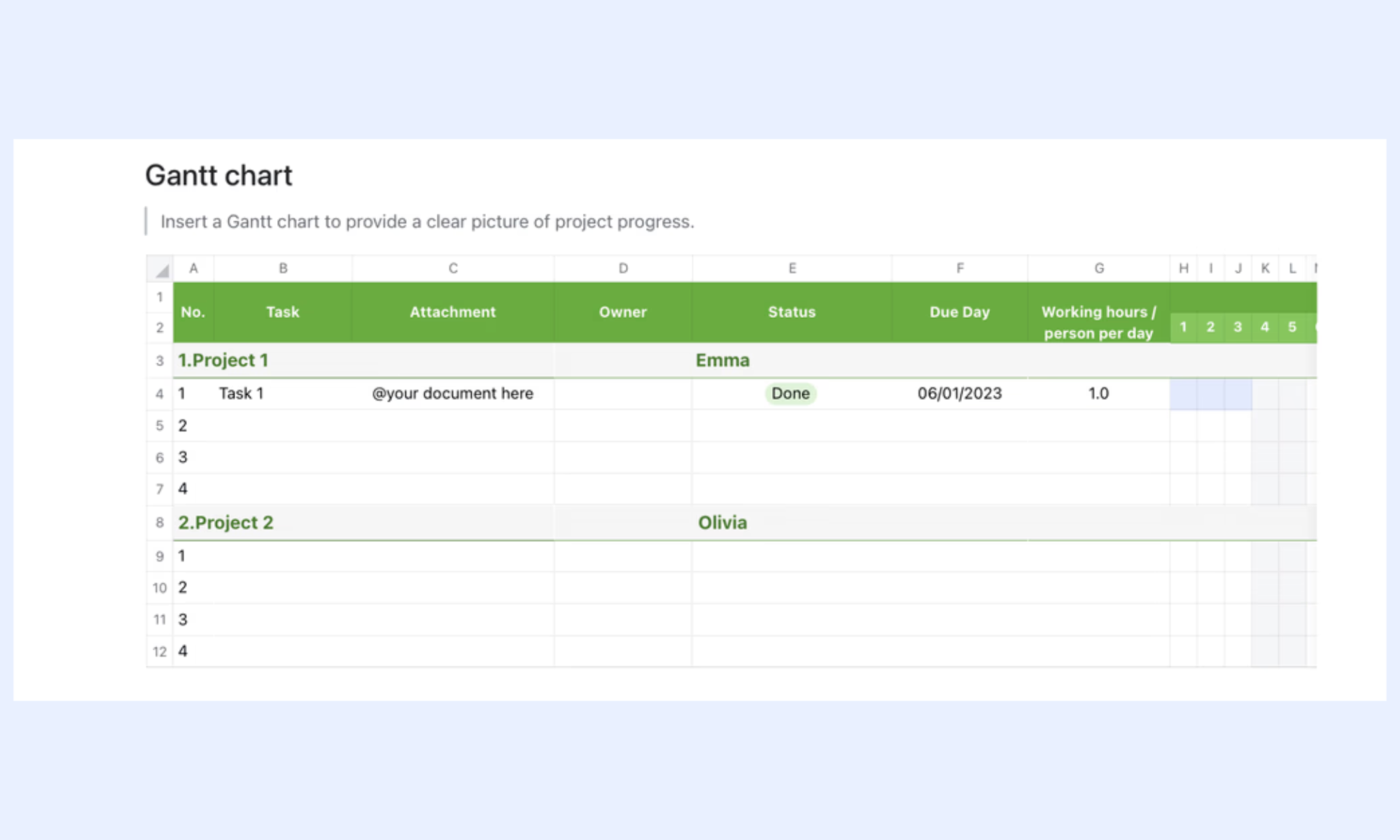This screenshot has height=840, width=1400.
Task: Select column F header
Action: [x=960, y=269]
